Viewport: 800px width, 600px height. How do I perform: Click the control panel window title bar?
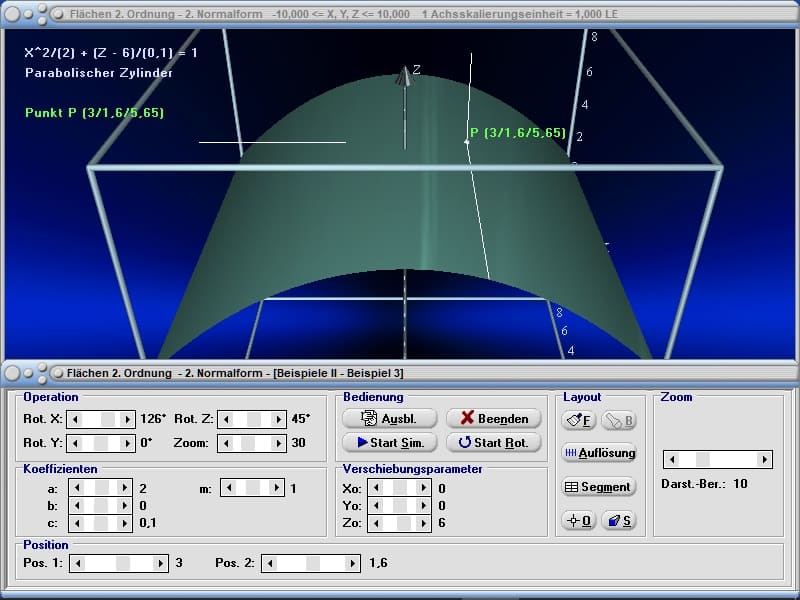(x=400, y=373)
